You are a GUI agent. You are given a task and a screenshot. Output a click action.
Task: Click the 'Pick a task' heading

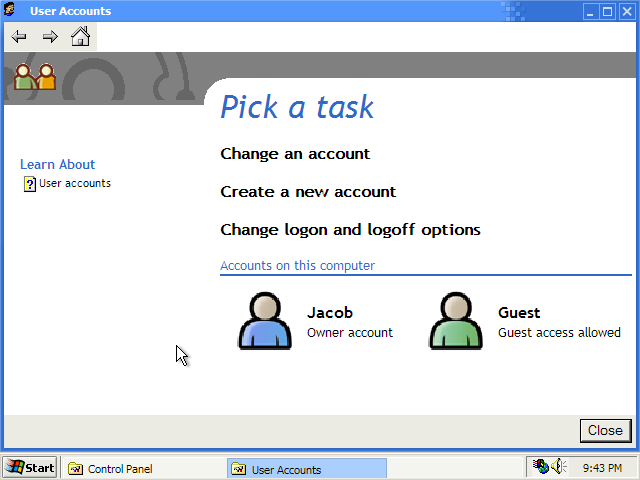297,107
